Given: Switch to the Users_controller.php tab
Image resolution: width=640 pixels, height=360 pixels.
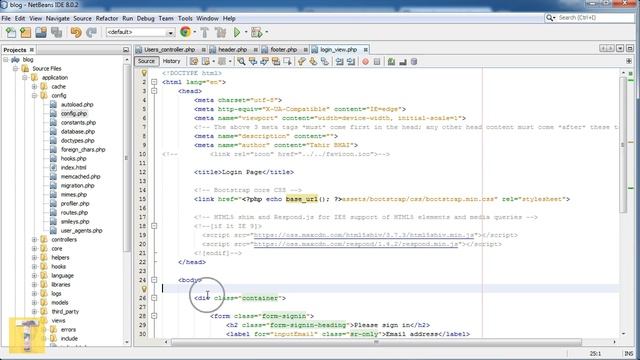Looking at the screenshot, I should coord(170,49).
